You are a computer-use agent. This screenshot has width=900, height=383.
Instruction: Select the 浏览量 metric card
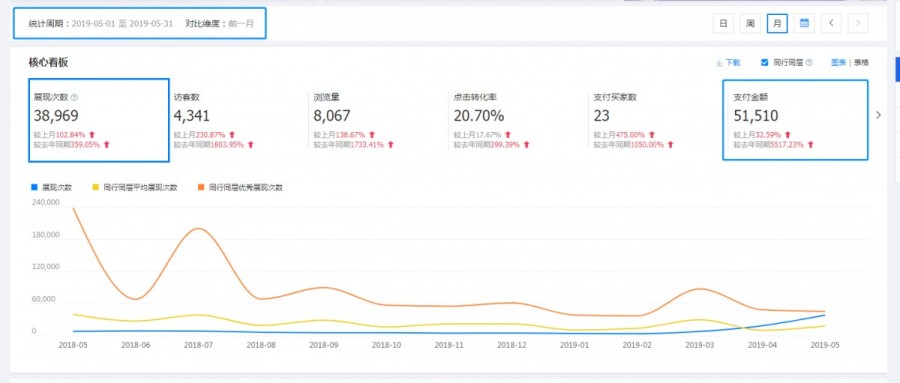[x=378, y=121]
